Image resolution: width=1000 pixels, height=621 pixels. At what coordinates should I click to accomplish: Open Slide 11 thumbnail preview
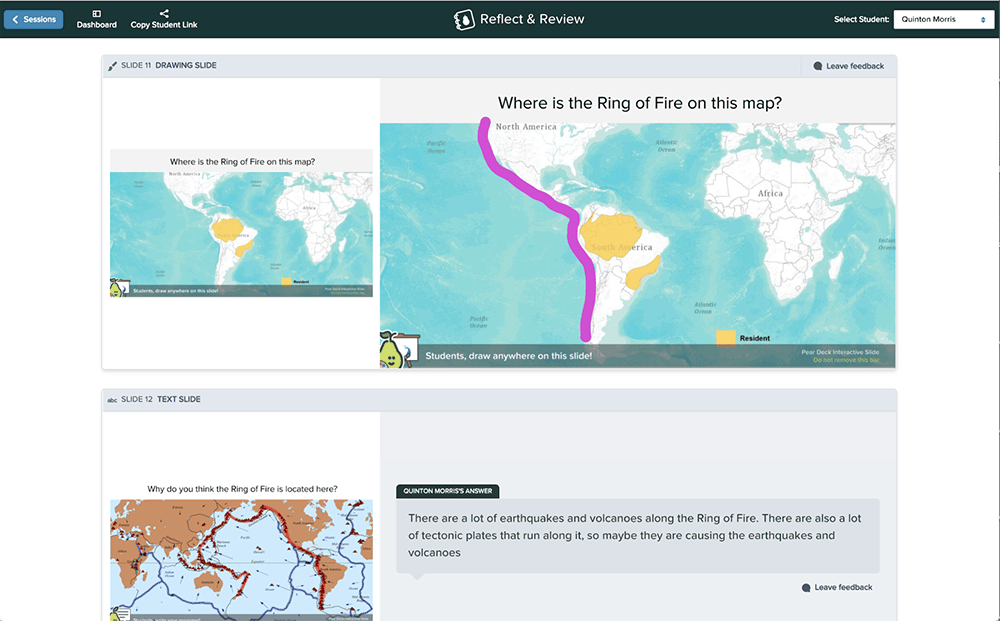click(241, 223)
